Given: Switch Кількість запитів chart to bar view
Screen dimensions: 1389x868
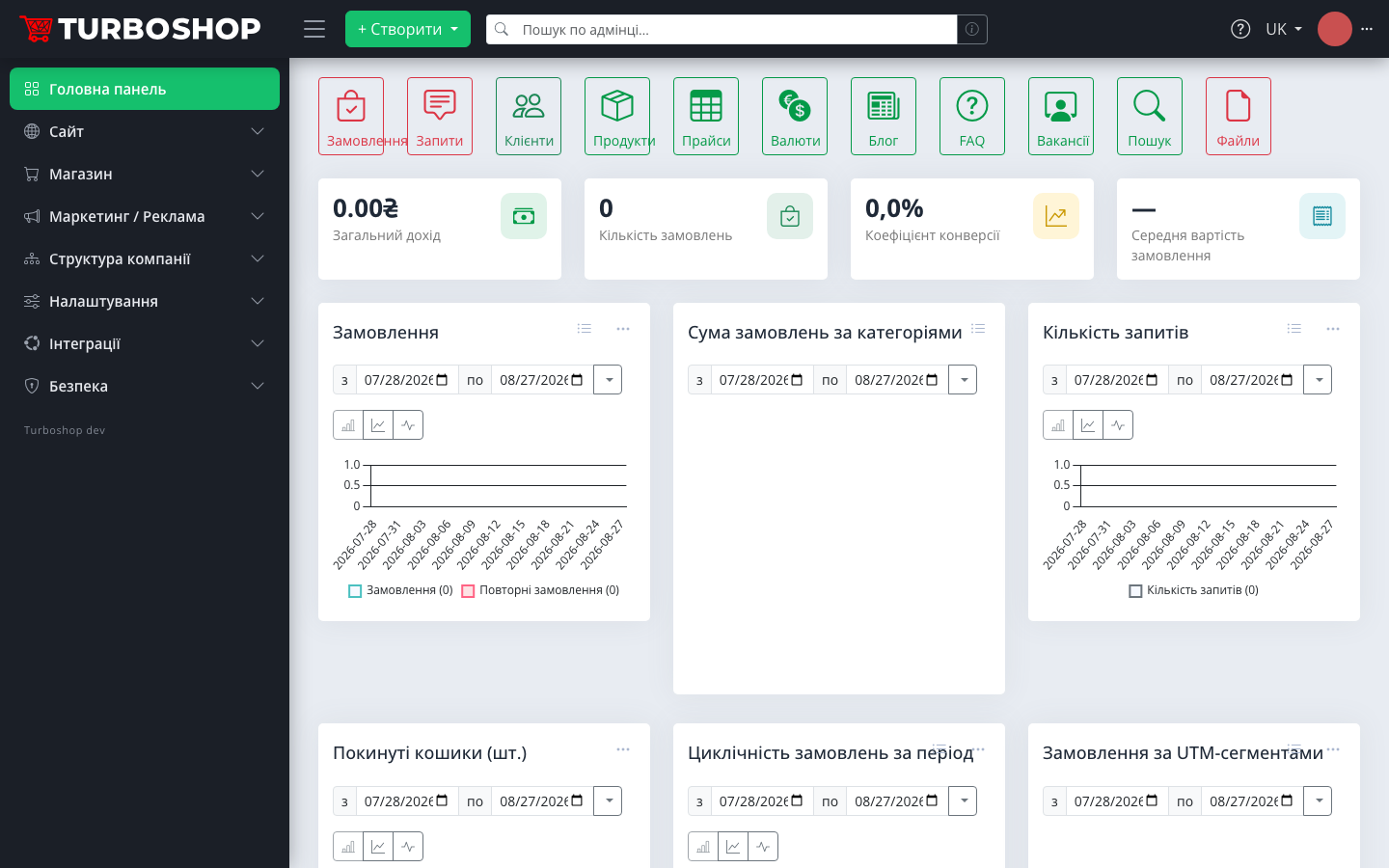Looking at the screenshot, I should point(1058,425).
